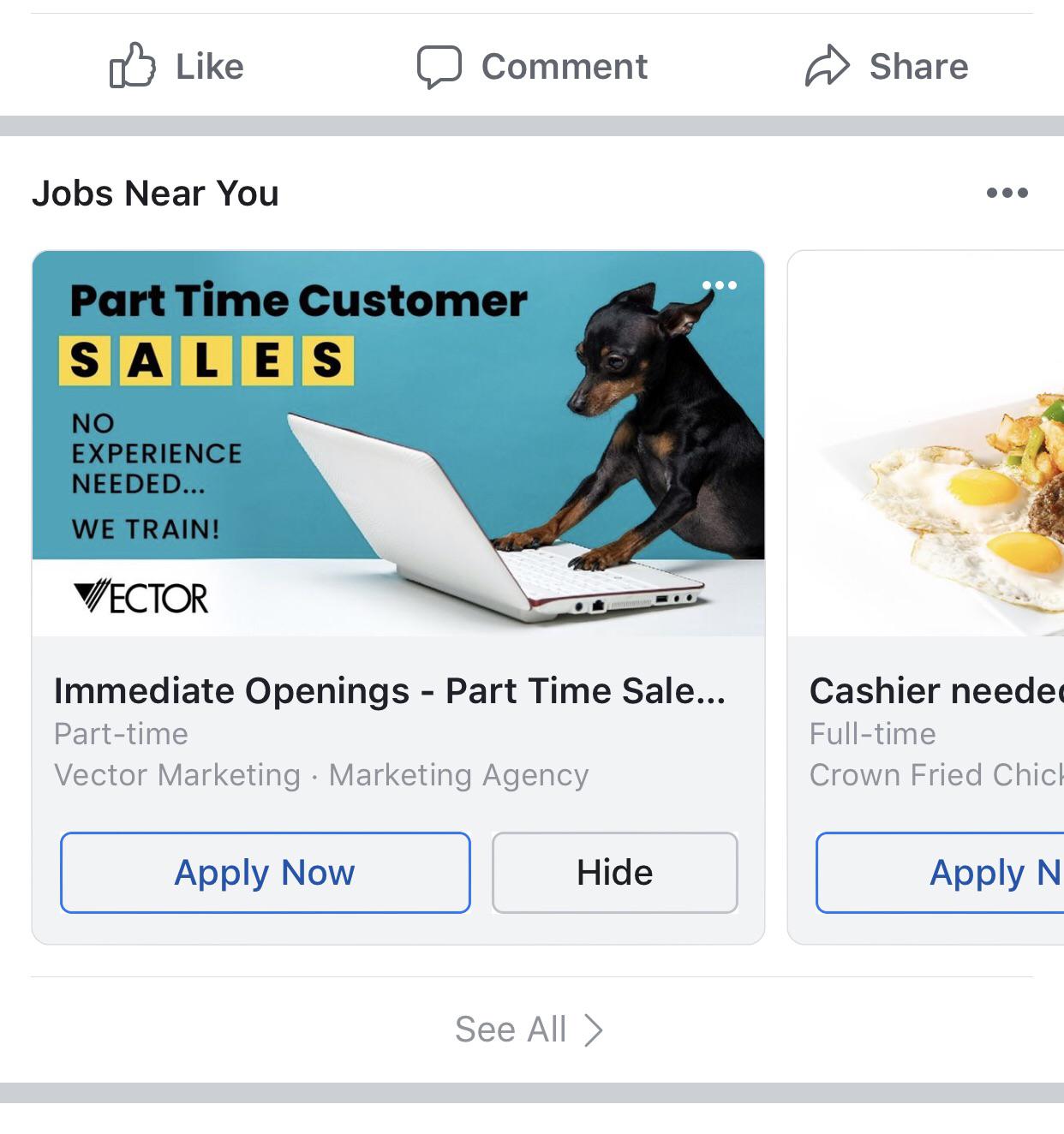Click the Share label text

918,67
